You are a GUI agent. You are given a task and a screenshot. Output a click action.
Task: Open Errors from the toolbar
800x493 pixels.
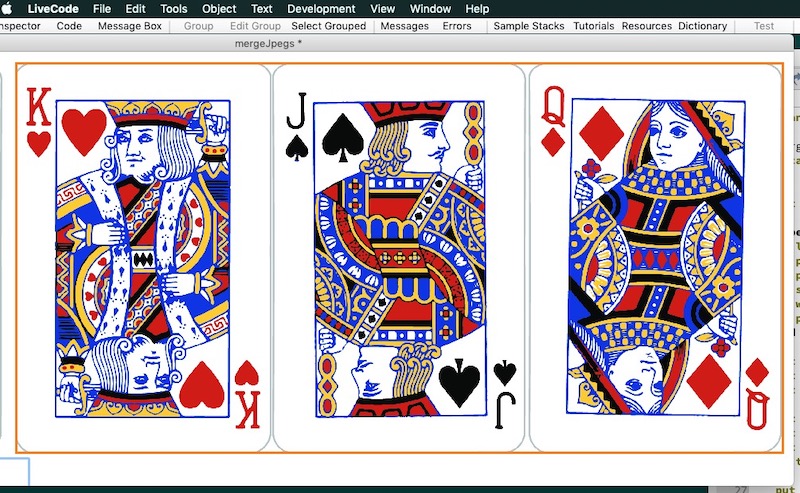[x=457, y=26]
